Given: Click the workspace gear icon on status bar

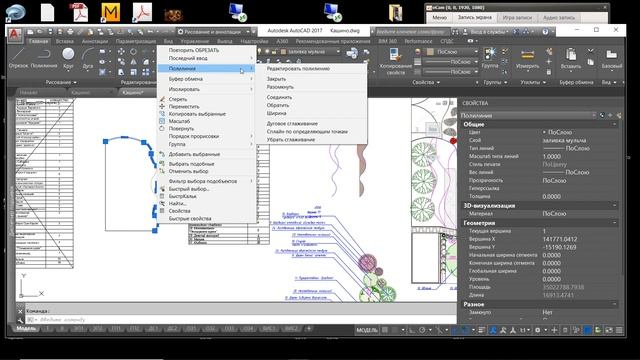Looking at the screenshot, I should click(538, 330).
